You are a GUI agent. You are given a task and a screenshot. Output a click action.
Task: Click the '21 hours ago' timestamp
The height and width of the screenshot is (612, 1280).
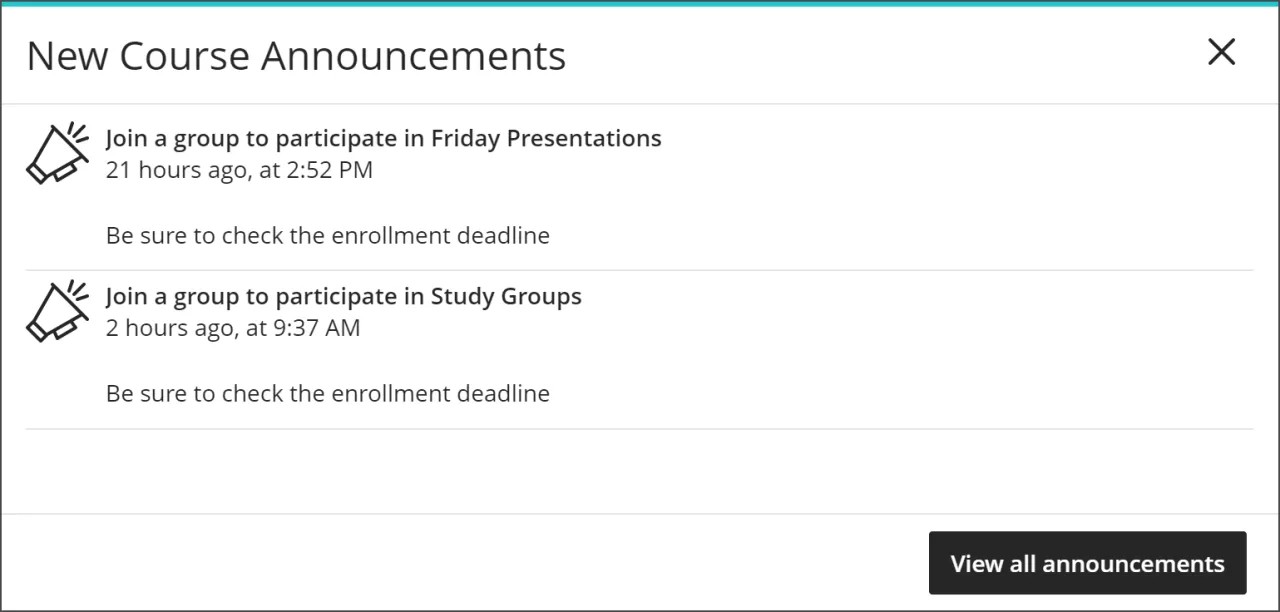(239, 170)
